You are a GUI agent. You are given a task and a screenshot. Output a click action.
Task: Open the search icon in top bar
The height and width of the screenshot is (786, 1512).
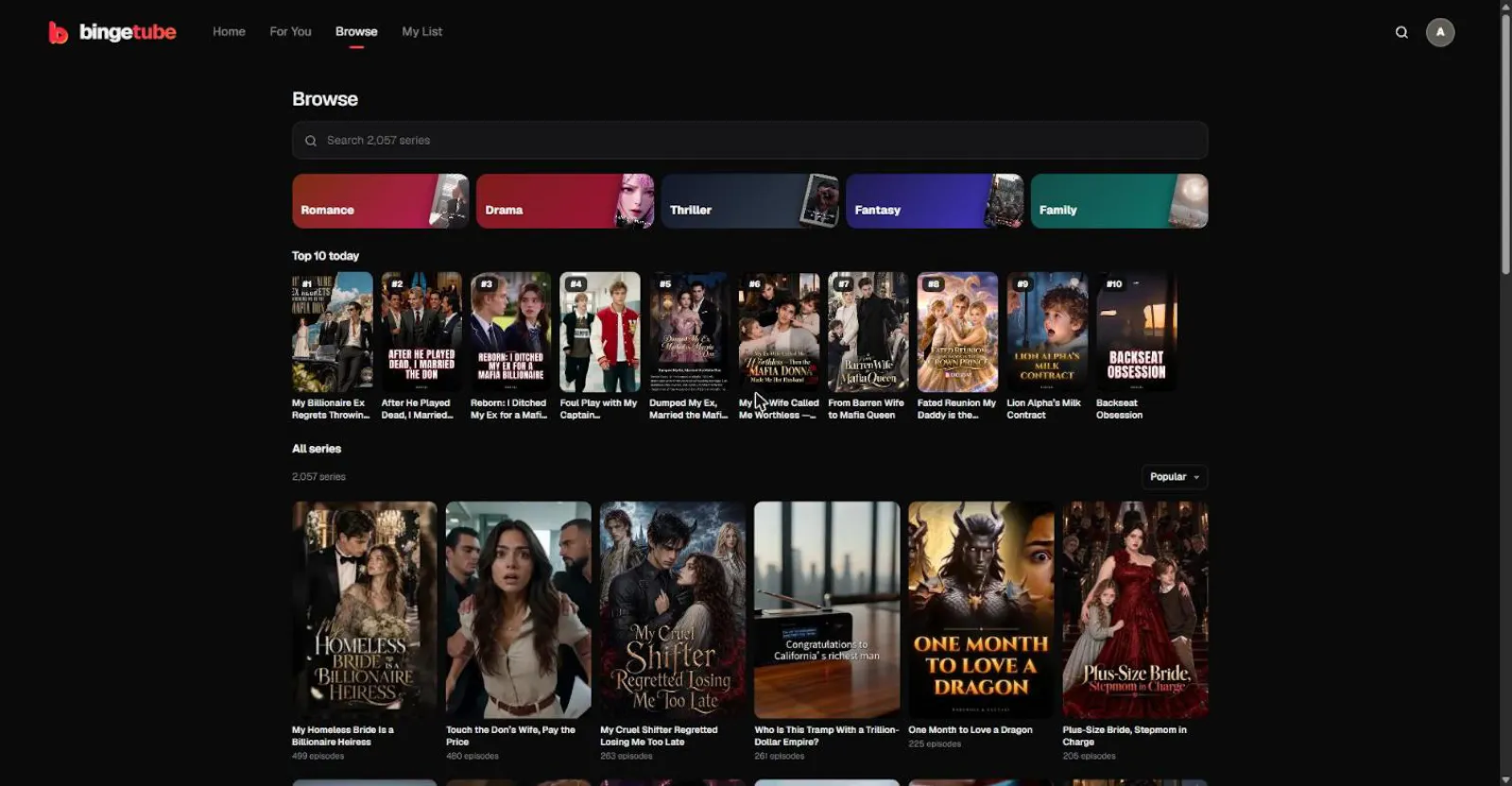[x=1401, y=32]
